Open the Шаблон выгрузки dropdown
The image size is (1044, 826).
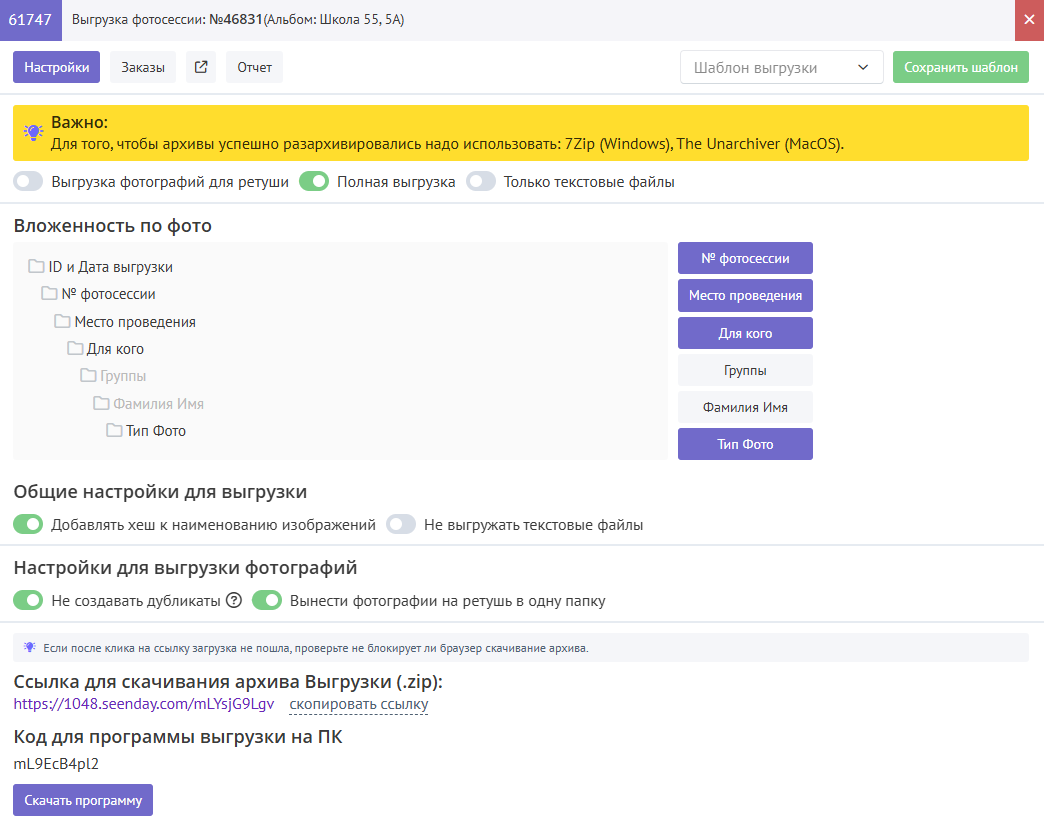781,67
